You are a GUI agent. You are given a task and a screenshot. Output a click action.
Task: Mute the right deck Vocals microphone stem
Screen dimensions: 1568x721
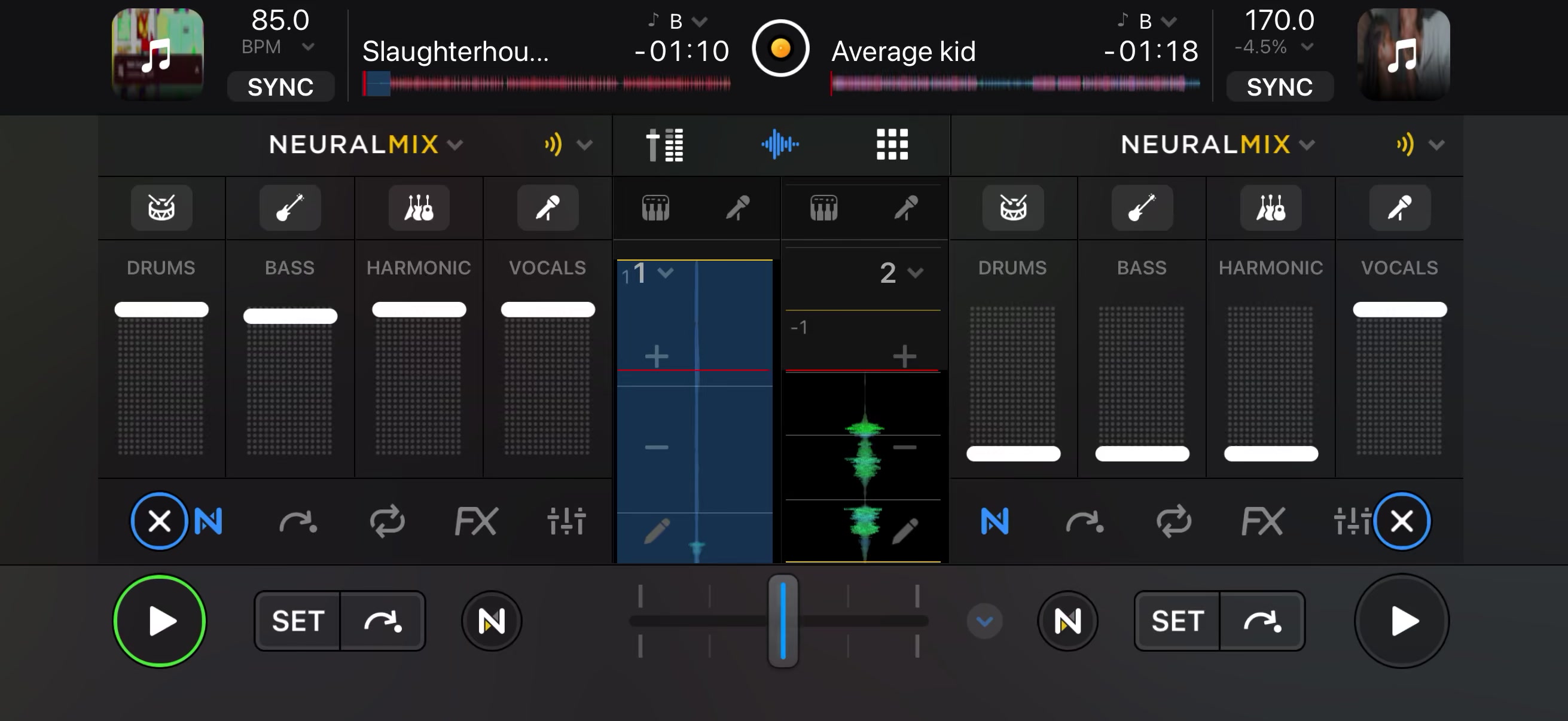(x=1399, y=207)
